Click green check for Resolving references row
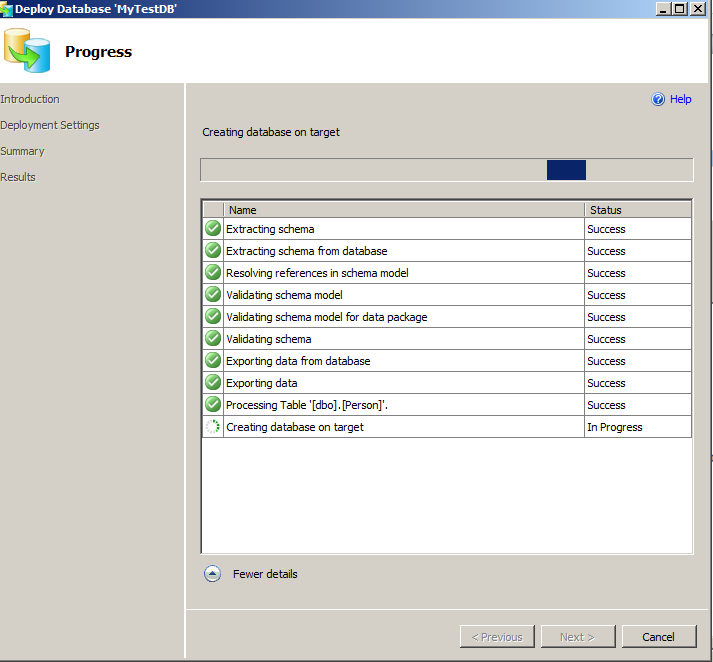The image size is (713, 662). click(x=213, y=273)
